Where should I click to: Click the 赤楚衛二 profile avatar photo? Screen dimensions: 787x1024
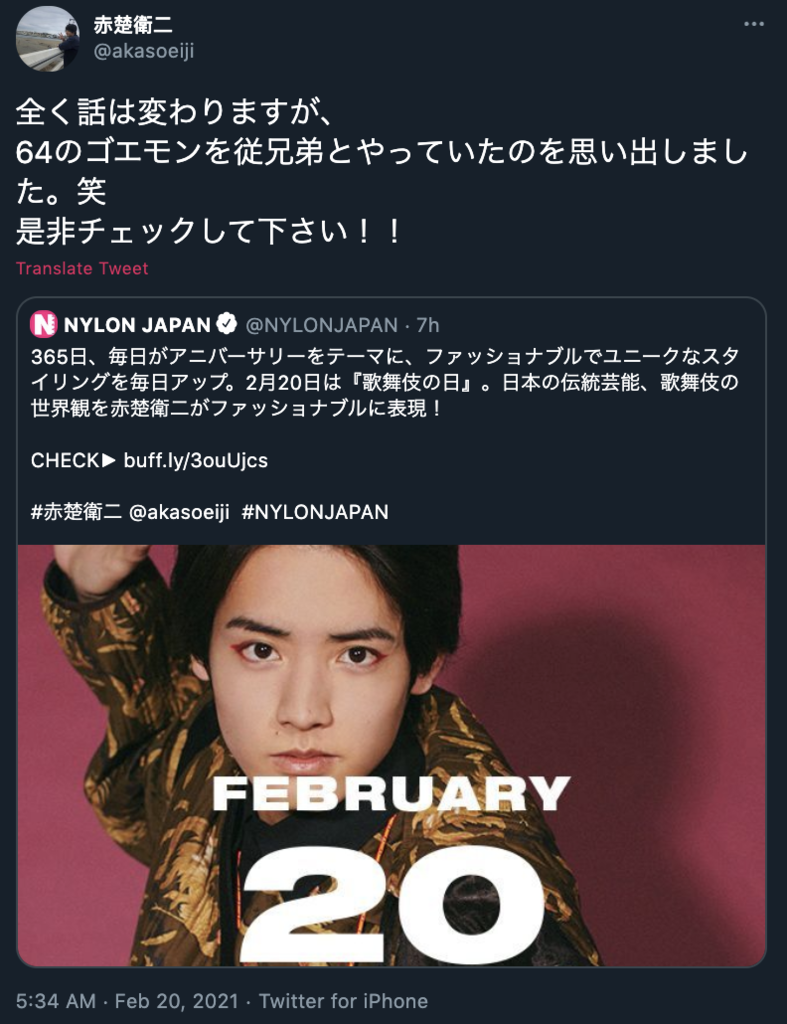(47, 39)
